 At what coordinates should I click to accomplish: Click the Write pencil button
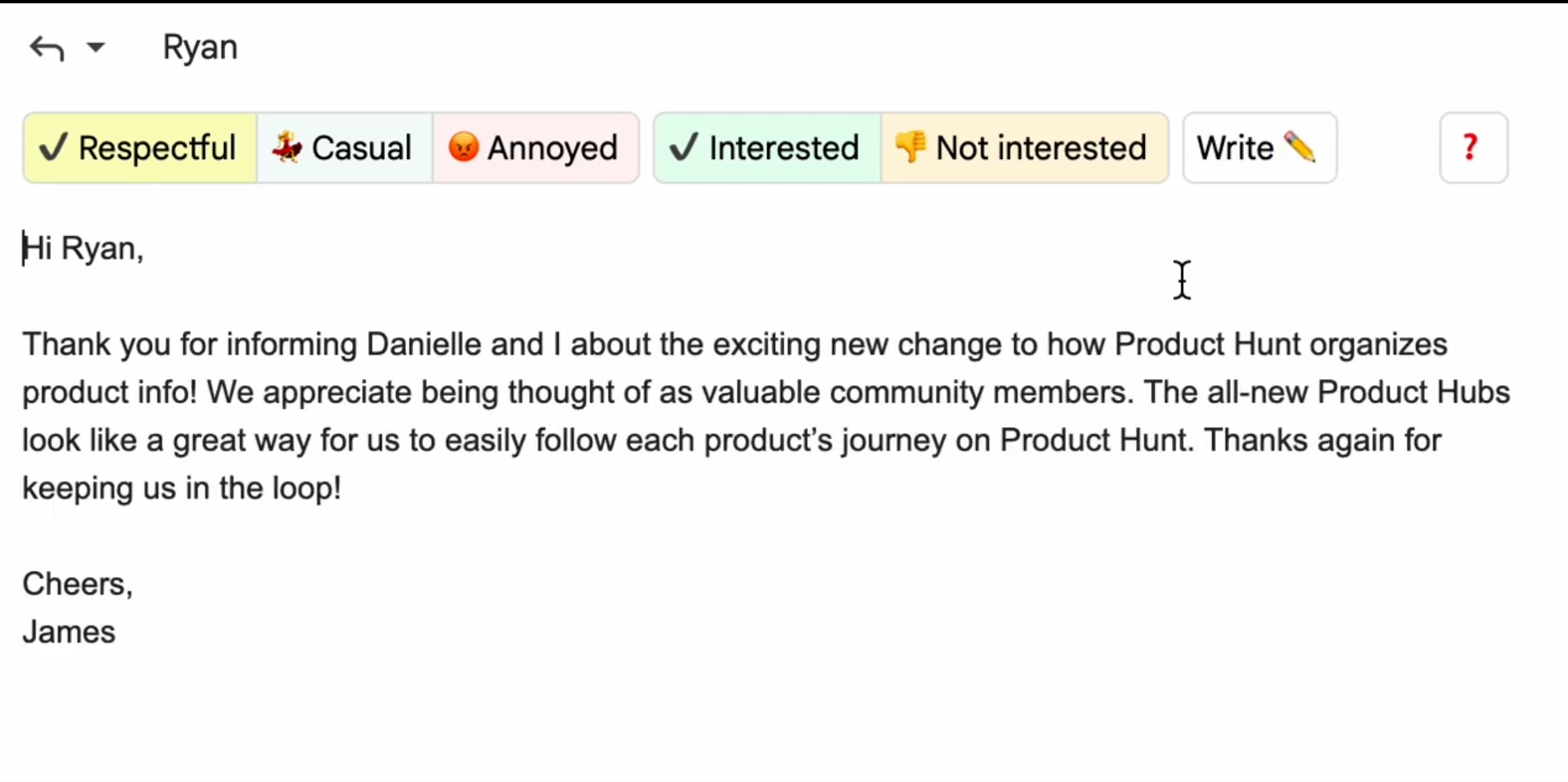(x=1260, y=148)
